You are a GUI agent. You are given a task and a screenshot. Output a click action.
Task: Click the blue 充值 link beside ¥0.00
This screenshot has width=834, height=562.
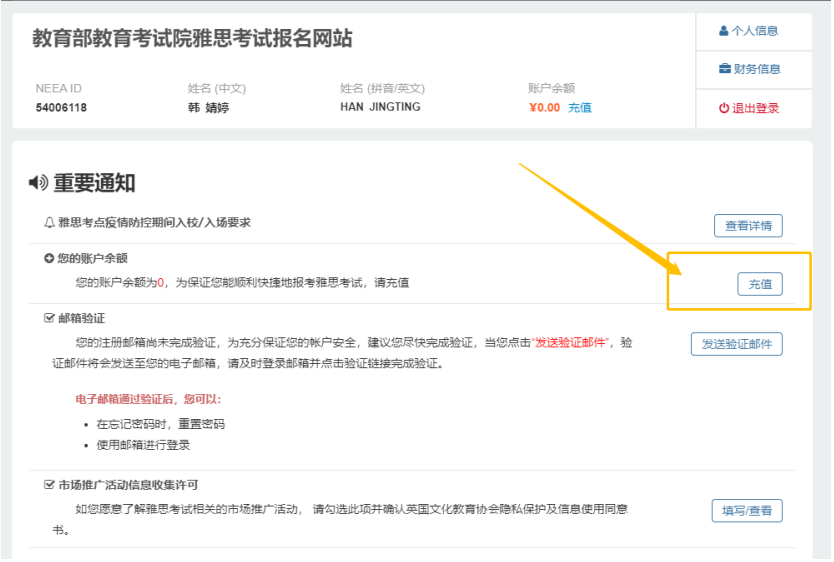pos(580,107)
